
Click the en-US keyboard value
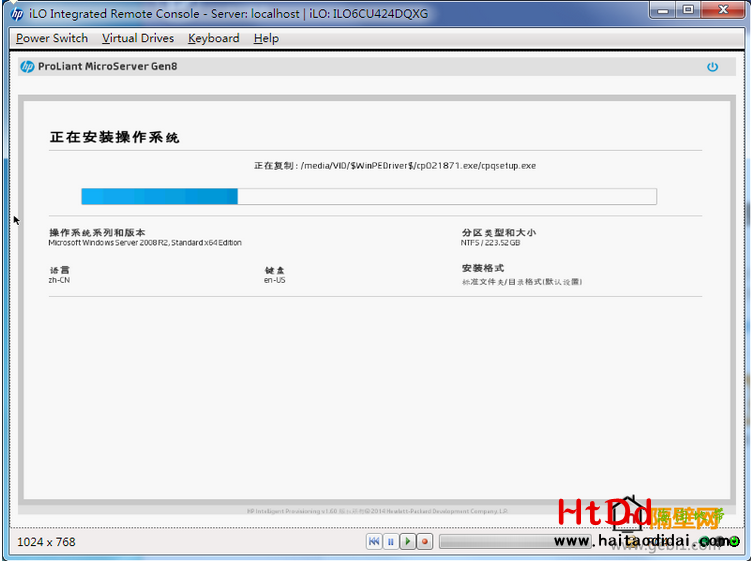pos(274,280)
